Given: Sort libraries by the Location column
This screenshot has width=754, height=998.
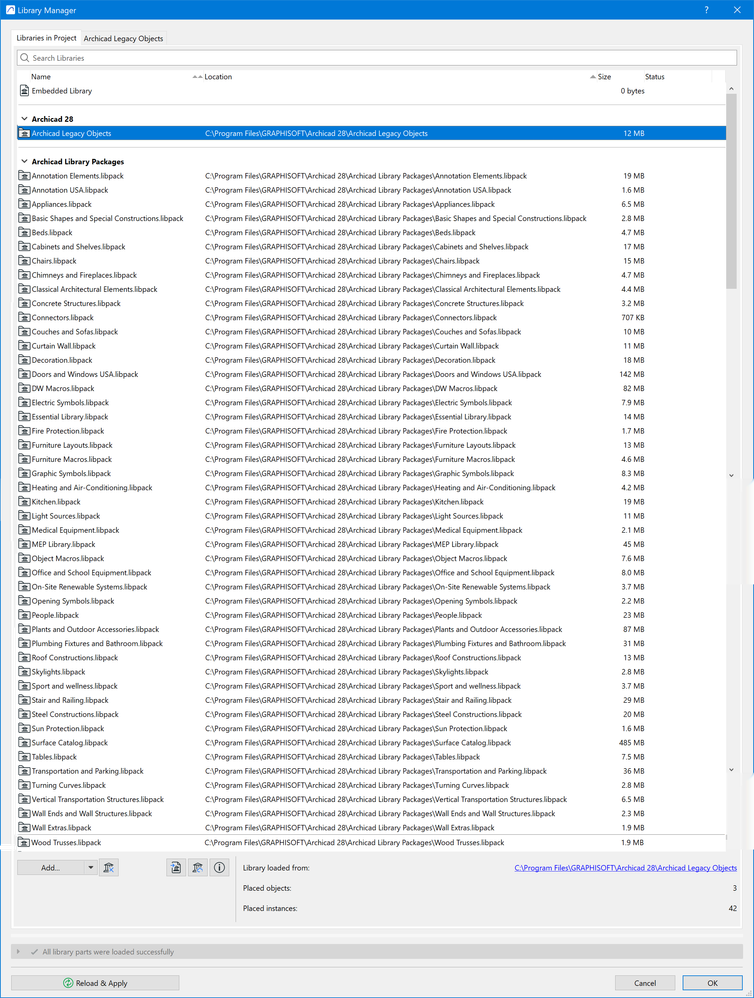Looking at the screenshot, I should [218, 76].
